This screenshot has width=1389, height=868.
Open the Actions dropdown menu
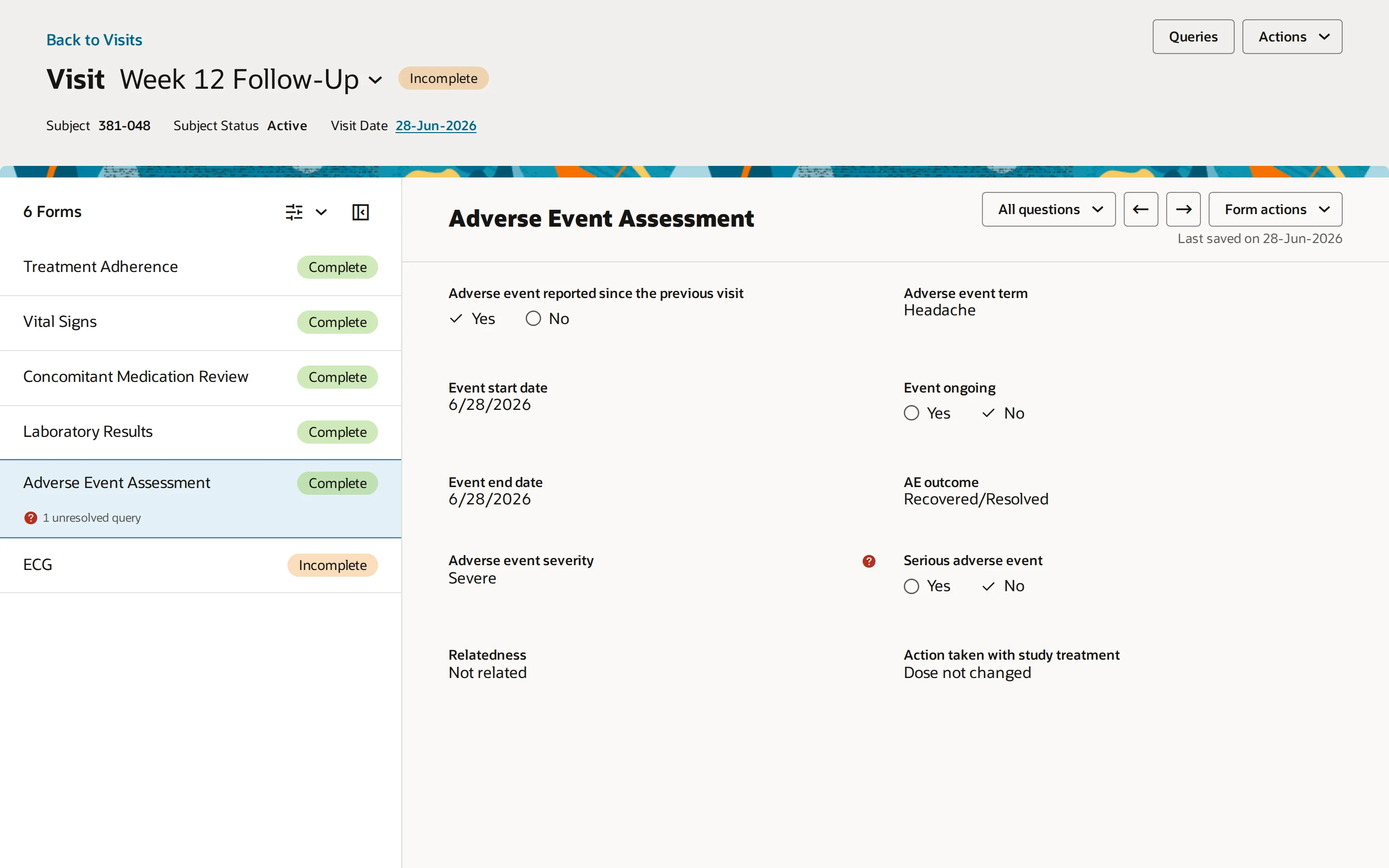(1292, 37)
